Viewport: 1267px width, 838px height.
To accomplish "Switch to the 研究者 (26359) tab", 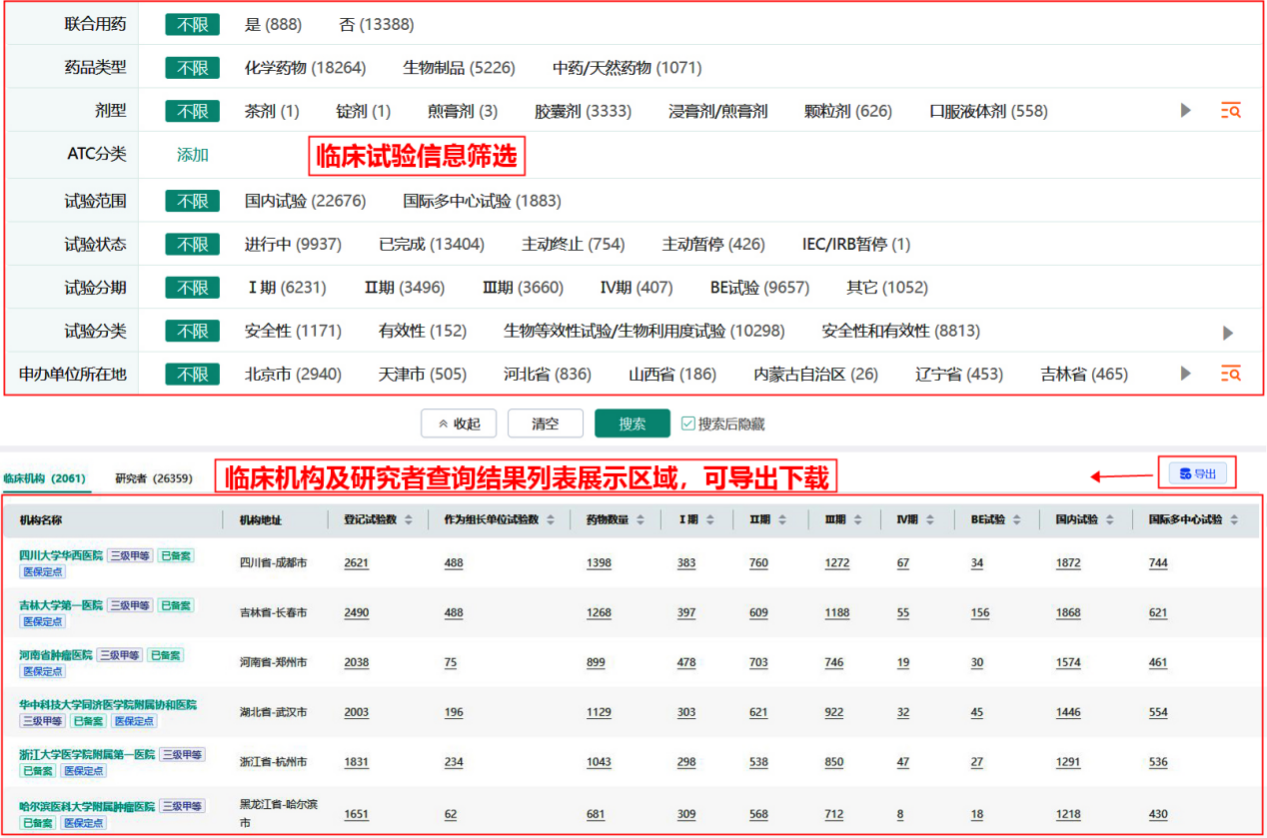I will tap(153, 479).
